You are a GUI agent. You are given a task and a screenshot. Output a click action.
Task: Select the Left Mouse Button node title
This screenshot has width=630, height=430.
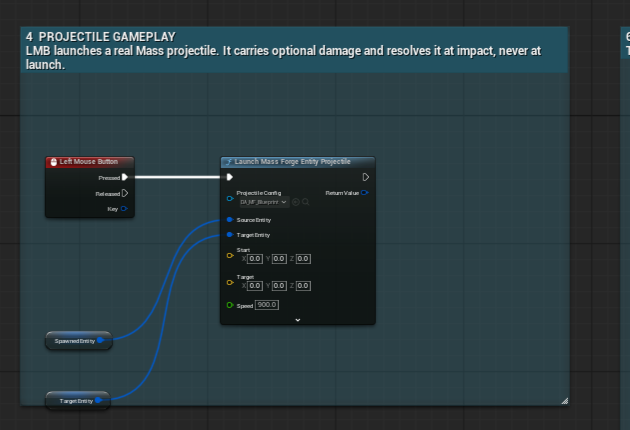click(x=89, y=162)
